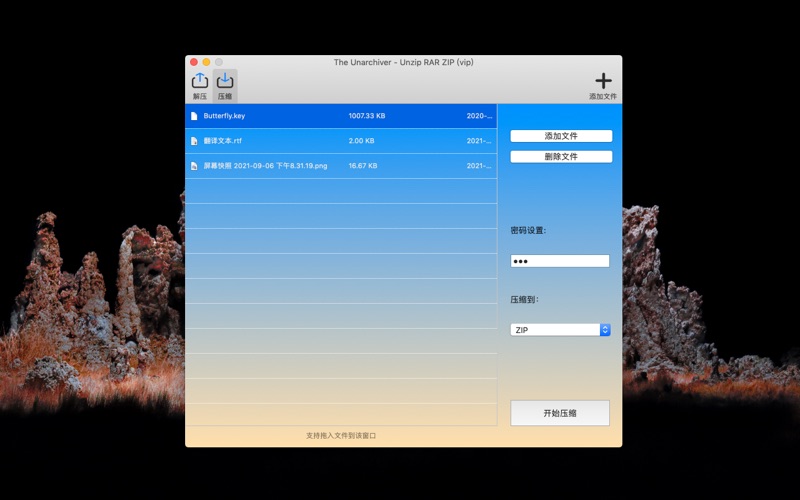Click the date cell of 翻译文本.rtf
This screenshot has height=500, width=800.
point(479,141)
